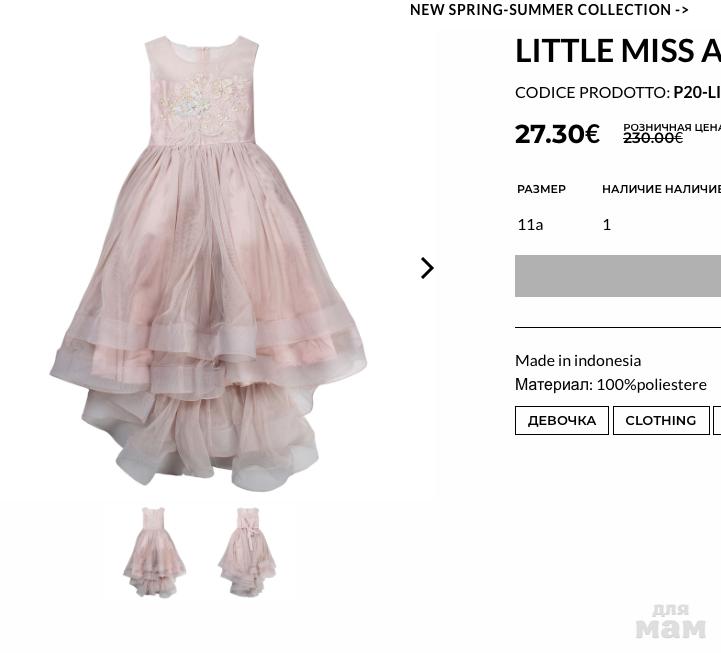This screenshot has height=653, width=721.
Task: Click the 'Made in indonesia' text
Action: (578, 360)
